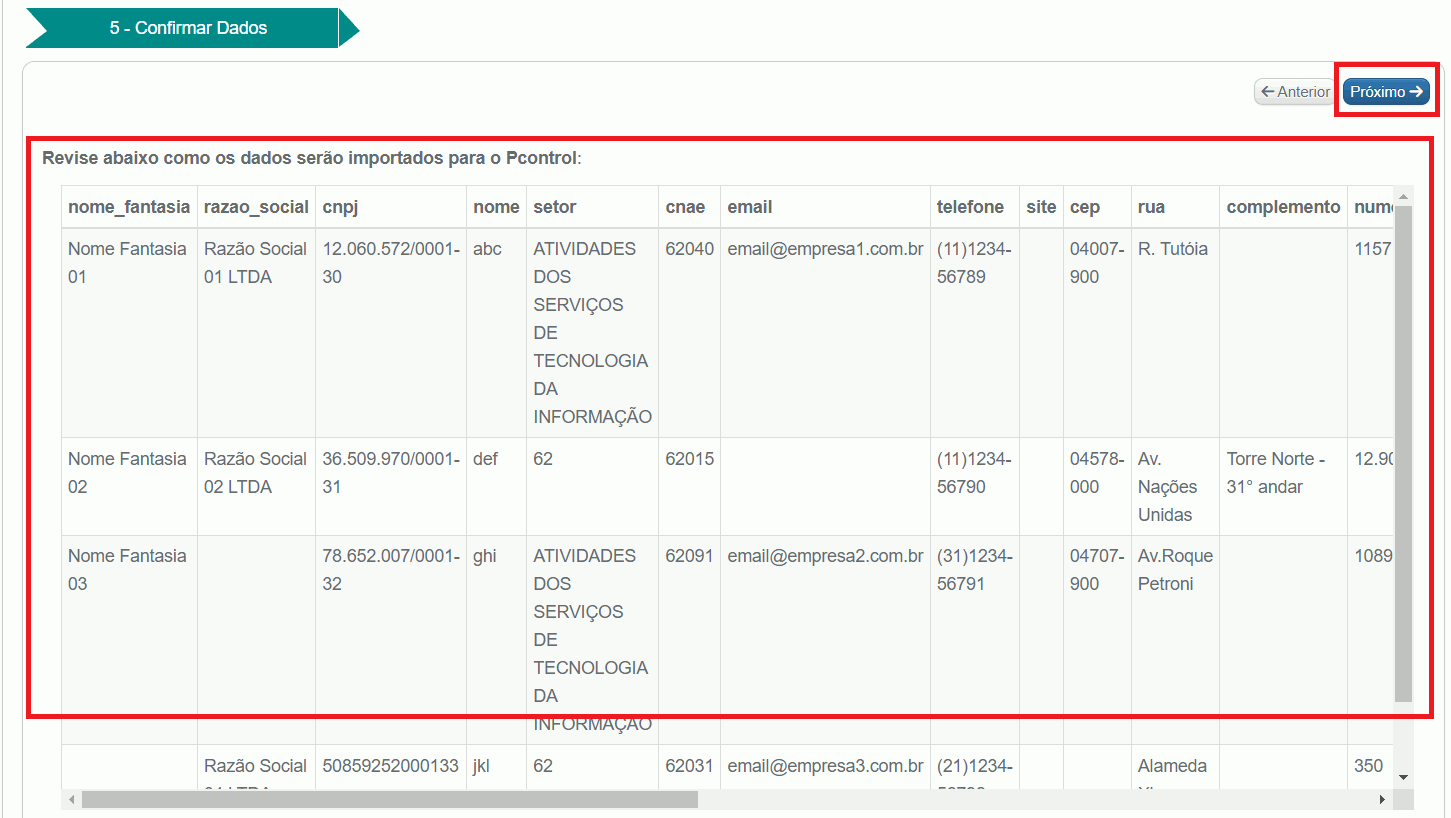Image resolution: width=1451 pixels, height=818 pixels.
Task: Click the cep 04578-000 cell
Action: pyautogui.click(x=1097, y=486)
